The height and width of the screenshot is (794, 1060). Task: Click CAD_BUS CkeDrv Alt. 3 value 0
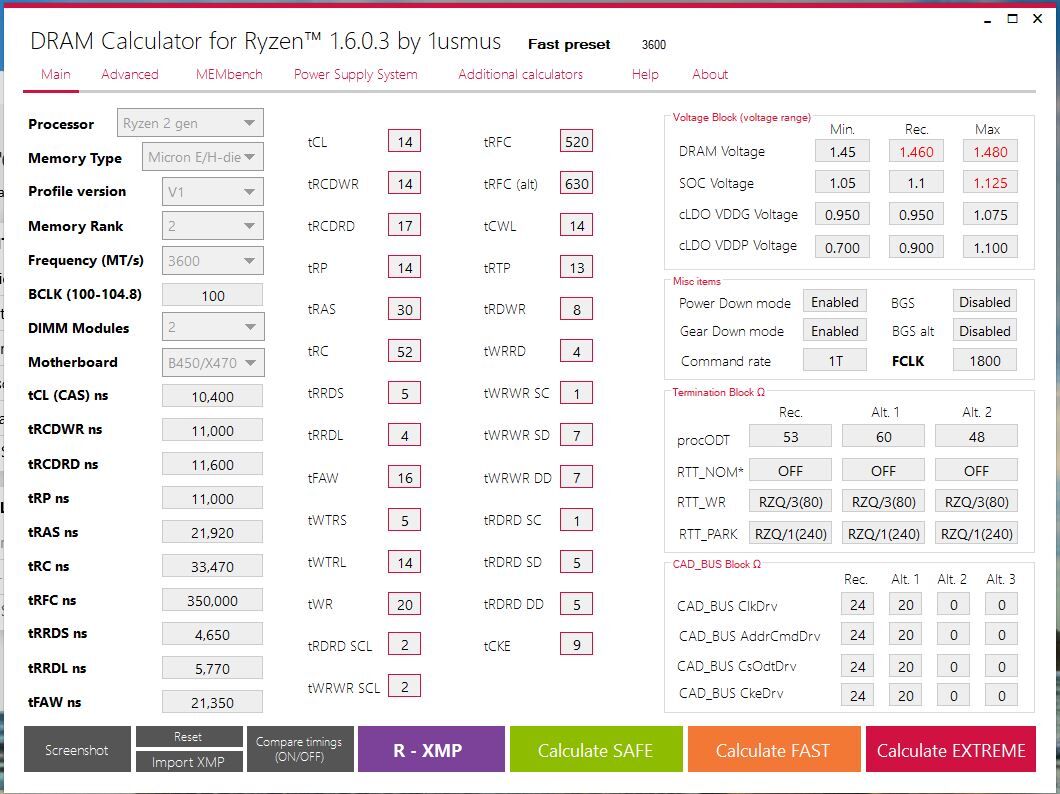point(1002,695)
